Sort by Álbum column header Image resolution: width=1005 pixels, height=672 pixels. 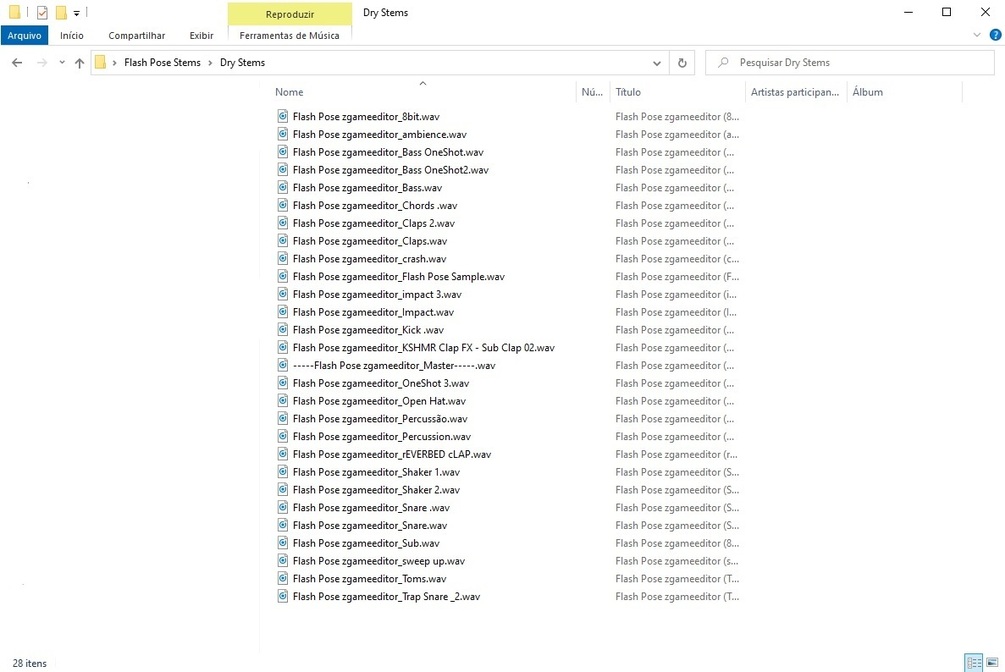(x=867, y=92)
